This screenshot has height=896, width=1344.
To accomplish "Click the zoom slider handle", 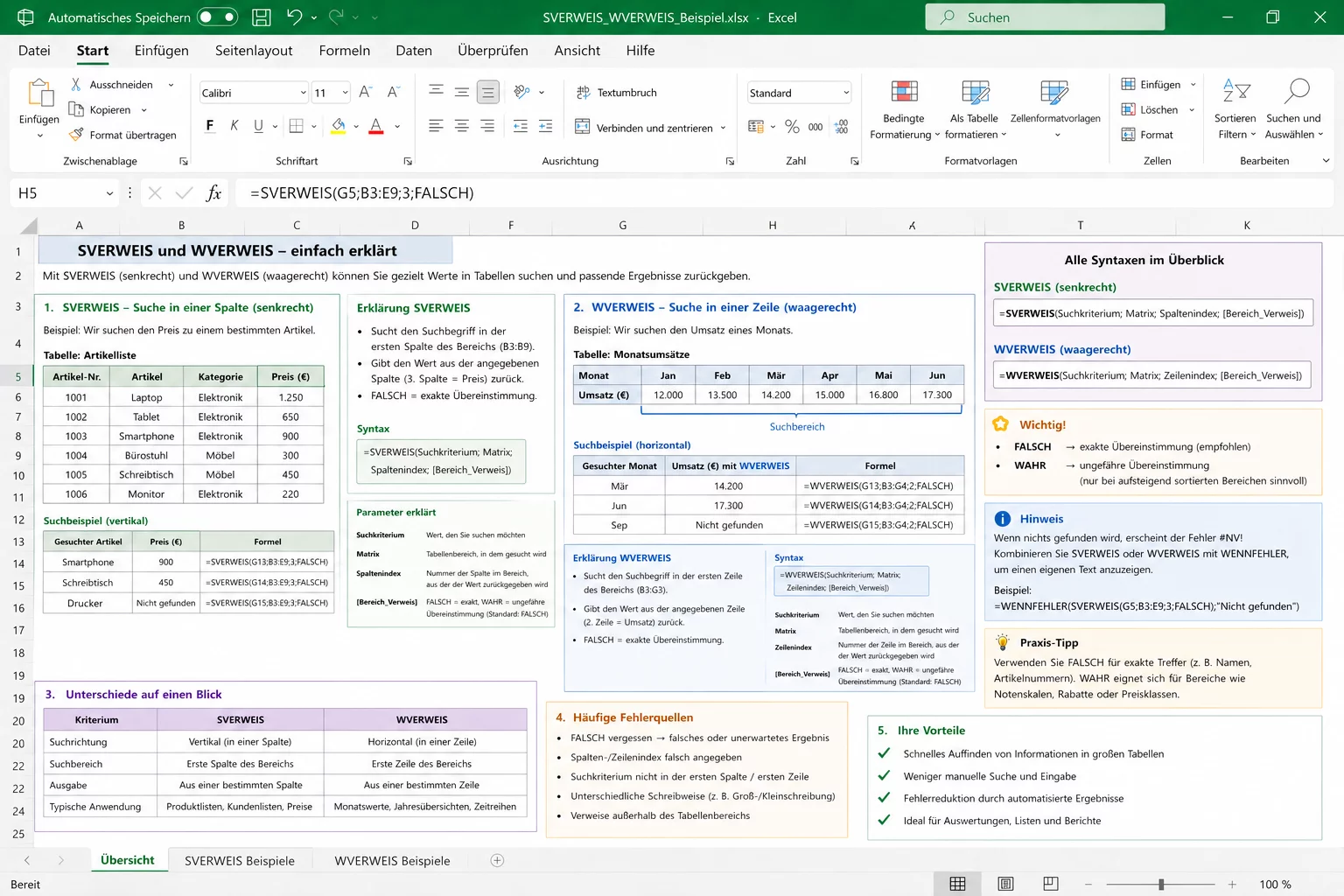I will (1161, 885).
